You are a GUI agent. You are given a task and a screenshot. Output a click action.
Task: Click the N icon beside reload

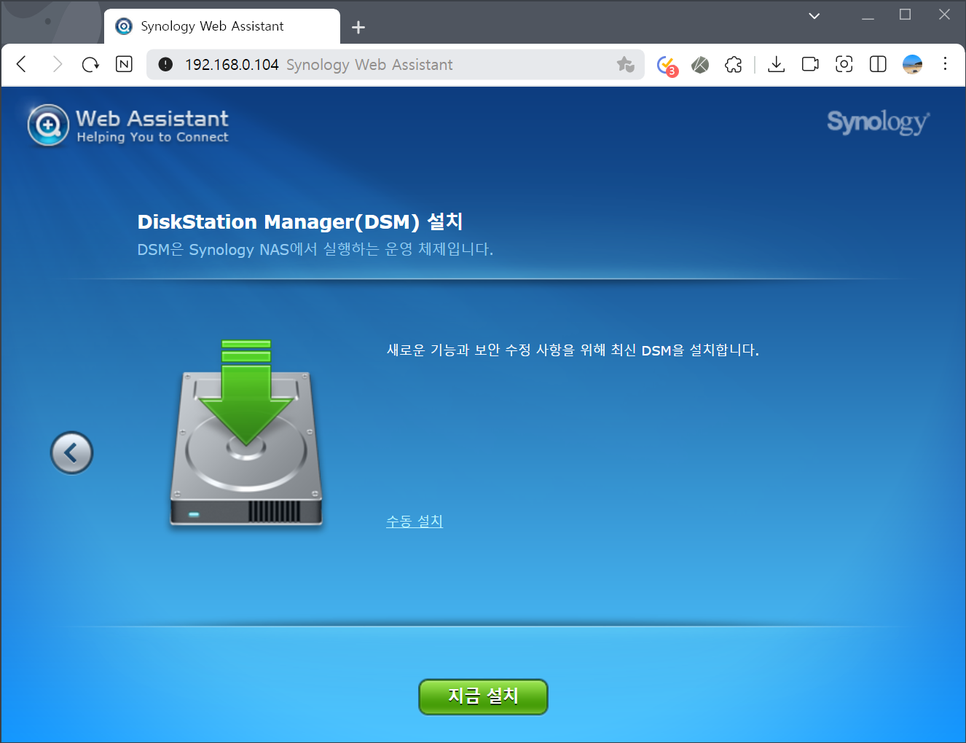(124, 64)
